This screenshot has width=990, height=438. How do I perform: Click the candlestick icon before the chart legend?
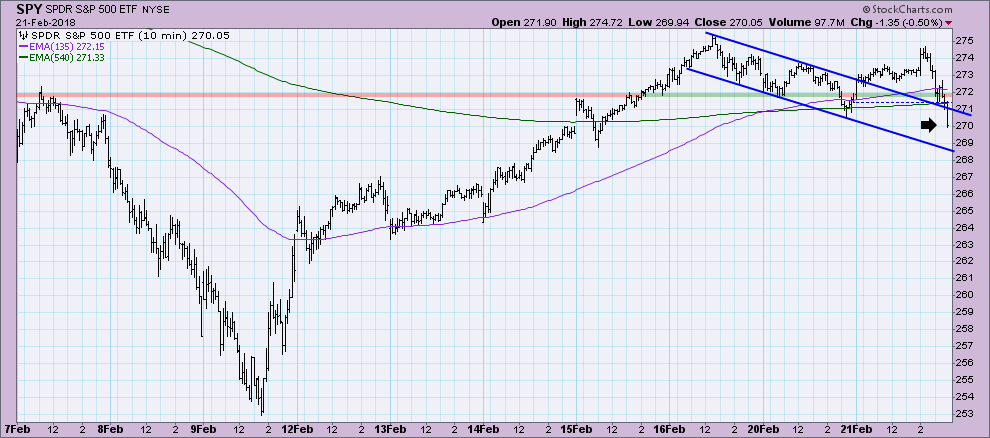[x=25, y=33]
